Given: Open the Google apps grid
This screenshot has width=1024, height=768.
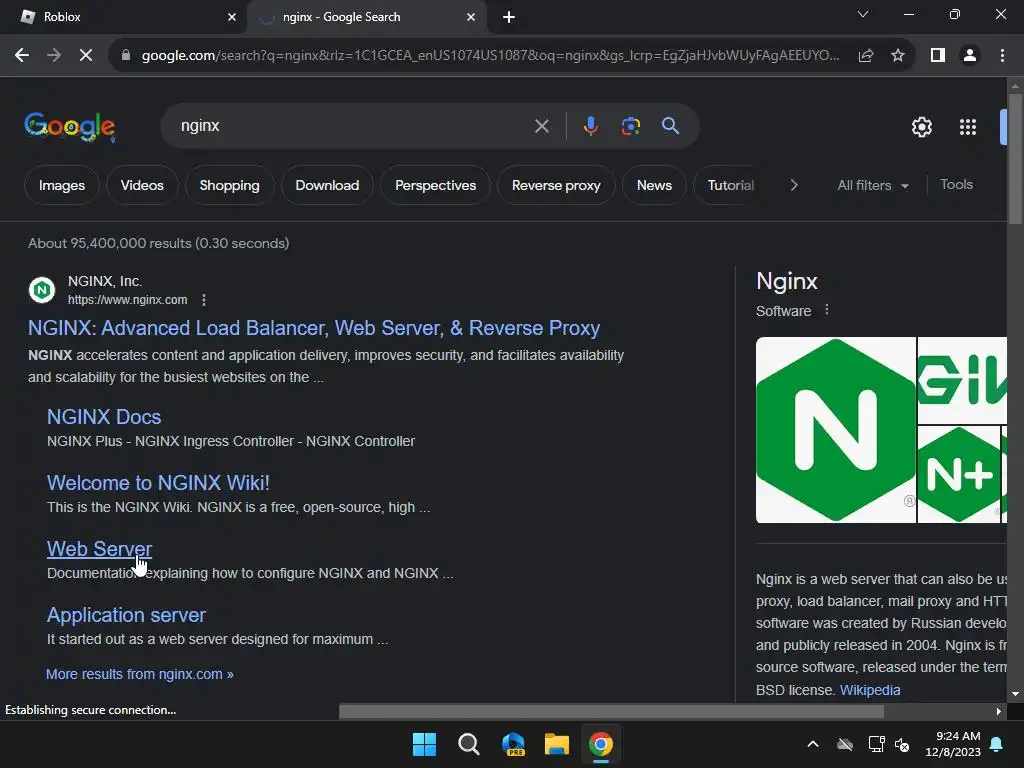Looking at the screenshot, I should pyautogui.click(x=968, y=127).
